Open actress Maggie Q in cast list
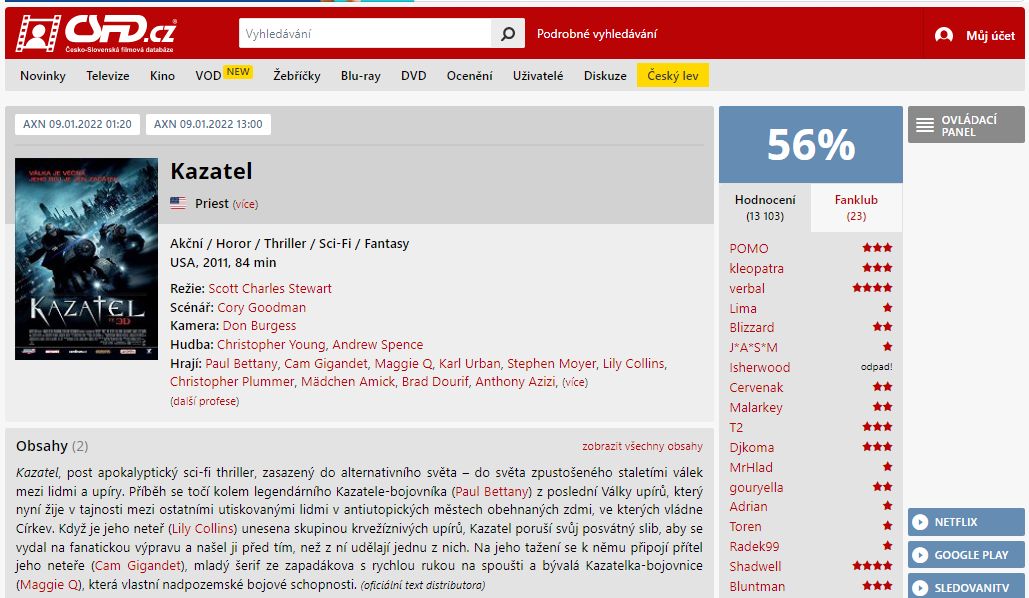 click(x=404, y=364)
